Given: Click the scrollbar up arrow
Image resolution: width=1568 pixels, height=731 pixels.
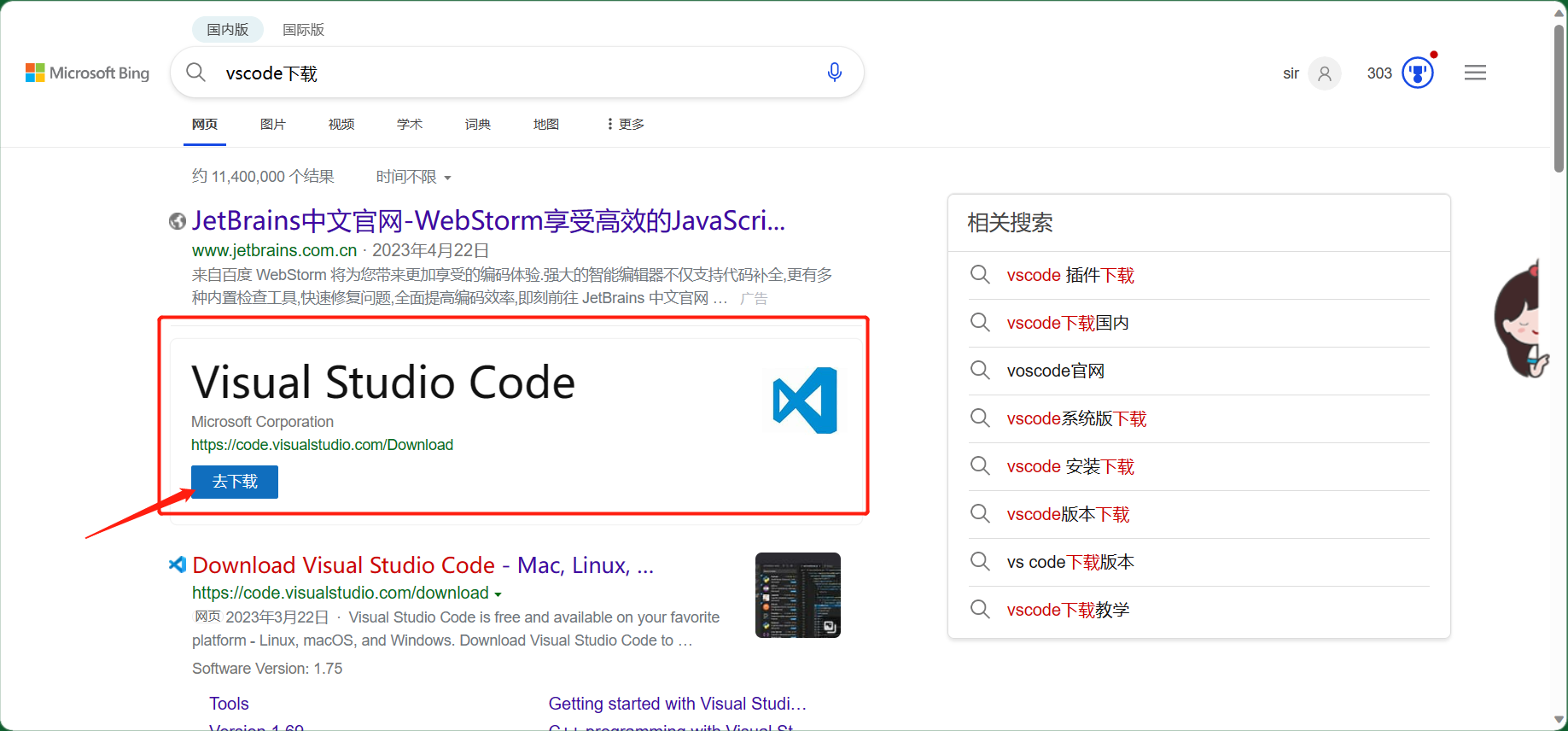Looking at the screenshot, I should coord(1559,13).
